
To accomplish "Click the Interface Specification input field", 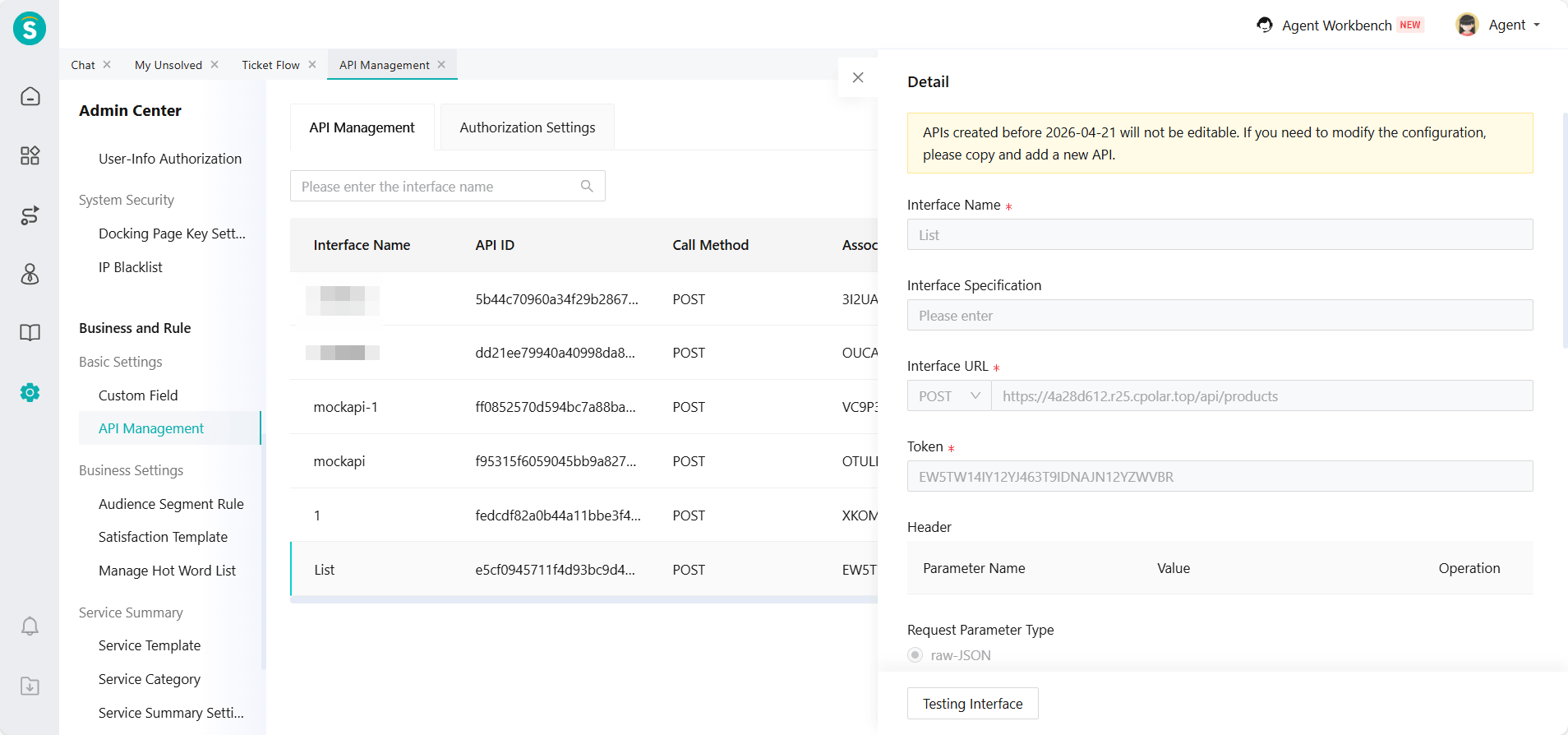I will 1220,316.
